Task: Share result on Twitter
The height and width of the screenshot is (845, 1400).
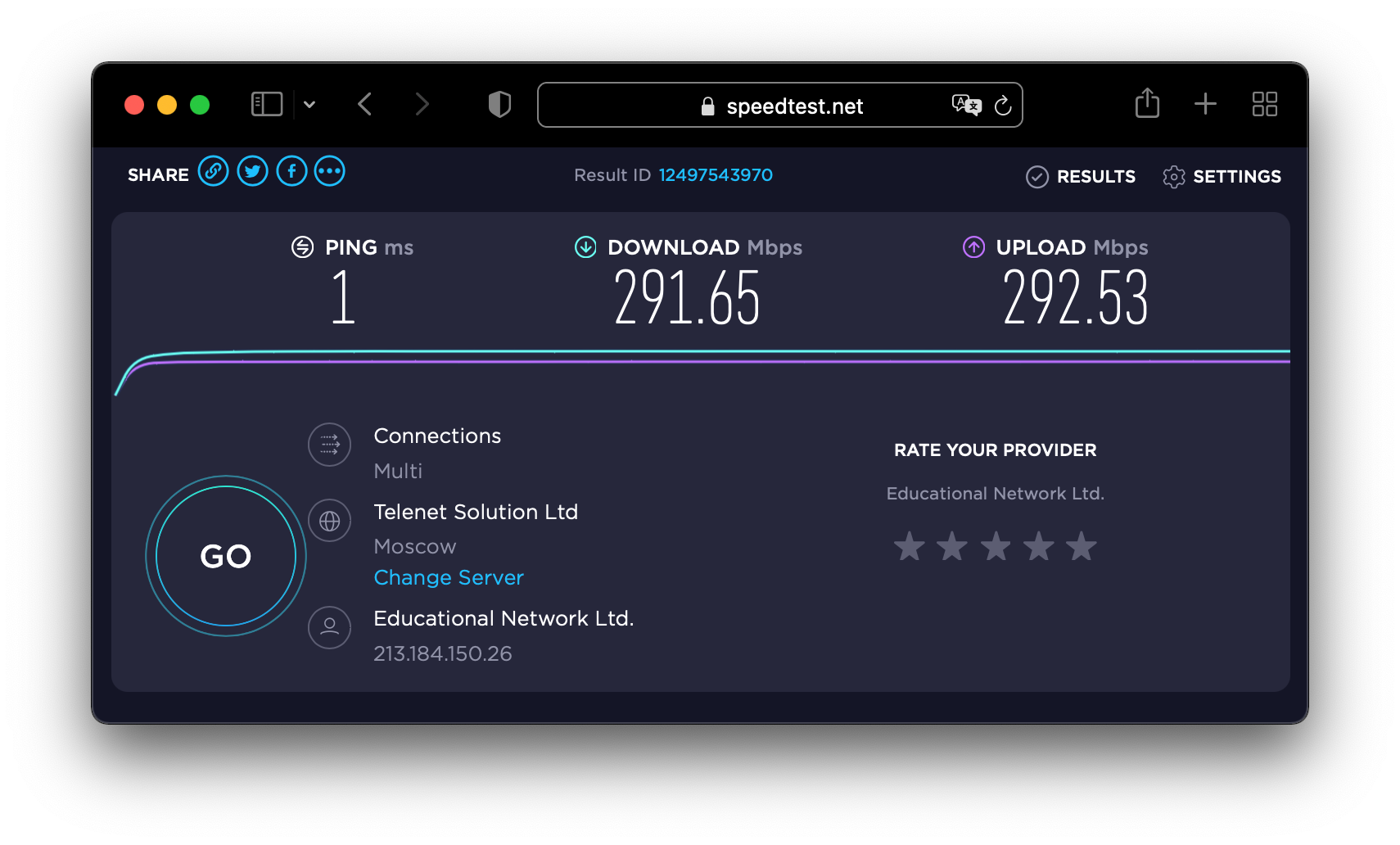Action: pyautogui.click(x=252, y=172)
